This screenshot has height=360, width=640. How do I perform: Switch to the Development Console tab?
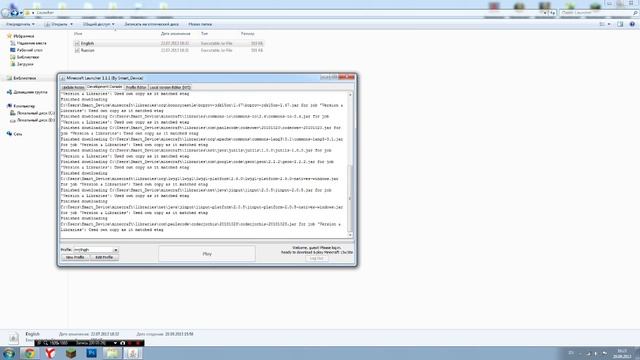pos(105,87)
